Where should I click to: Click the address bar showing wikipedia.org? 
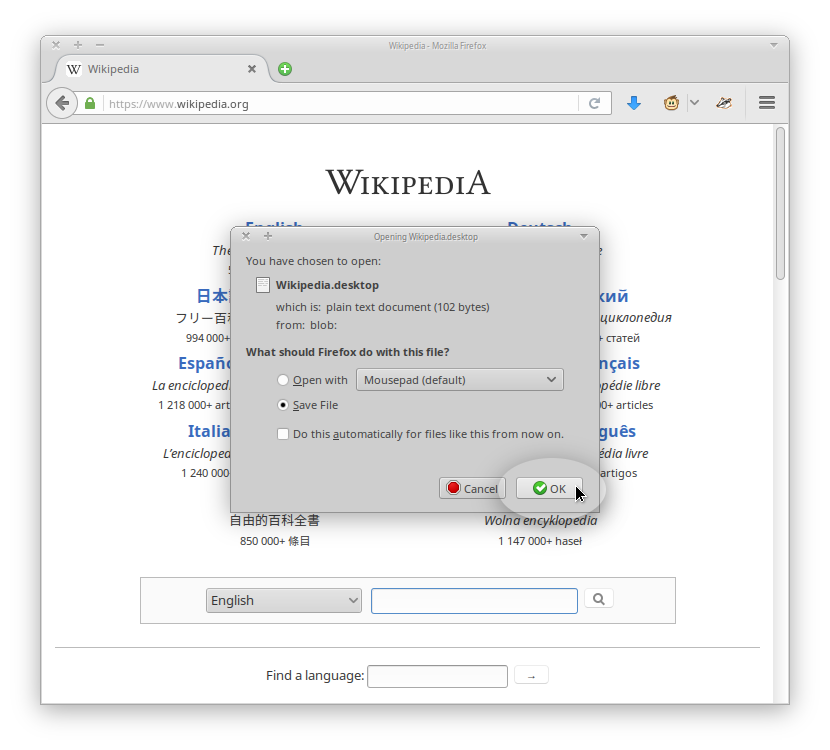coord(341,104)
